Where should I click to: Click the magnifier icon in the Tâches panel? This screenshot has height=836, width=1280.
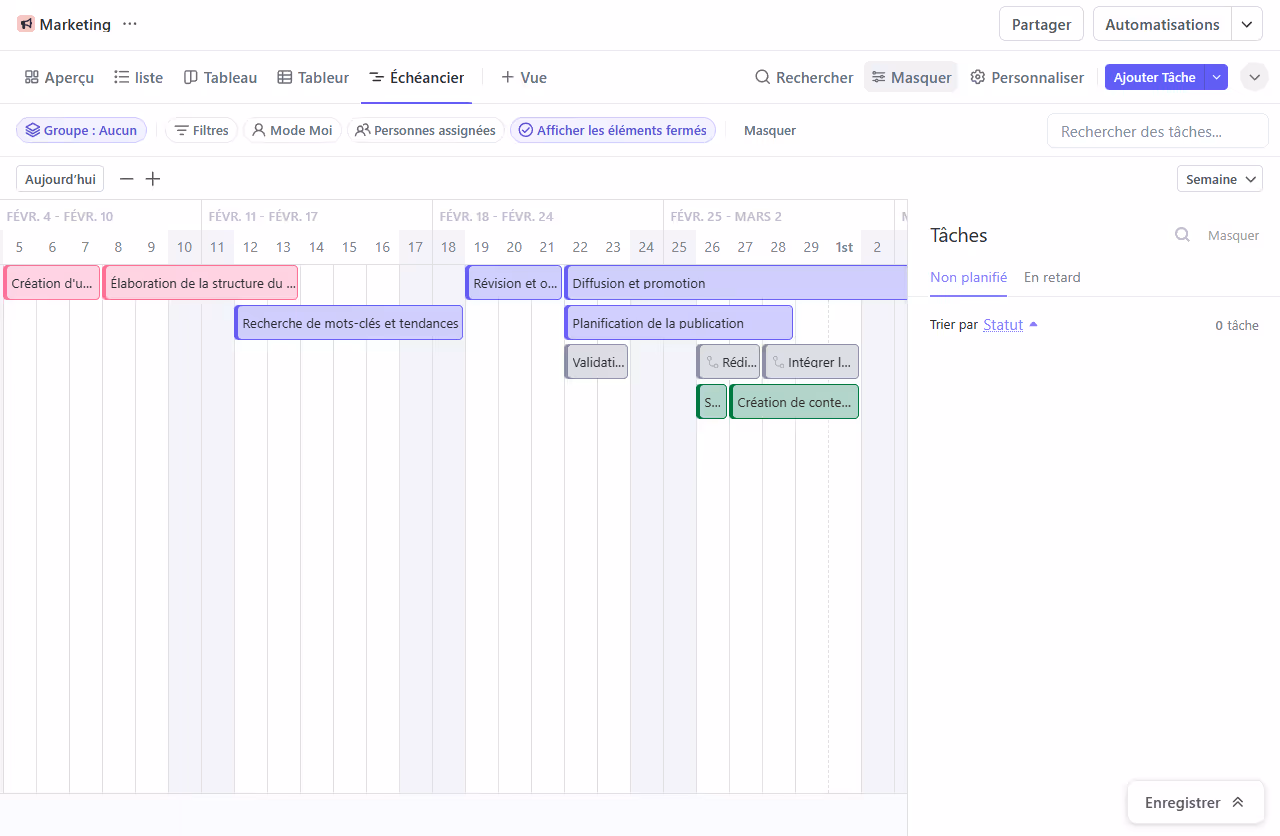click(x=1182, y=234)
